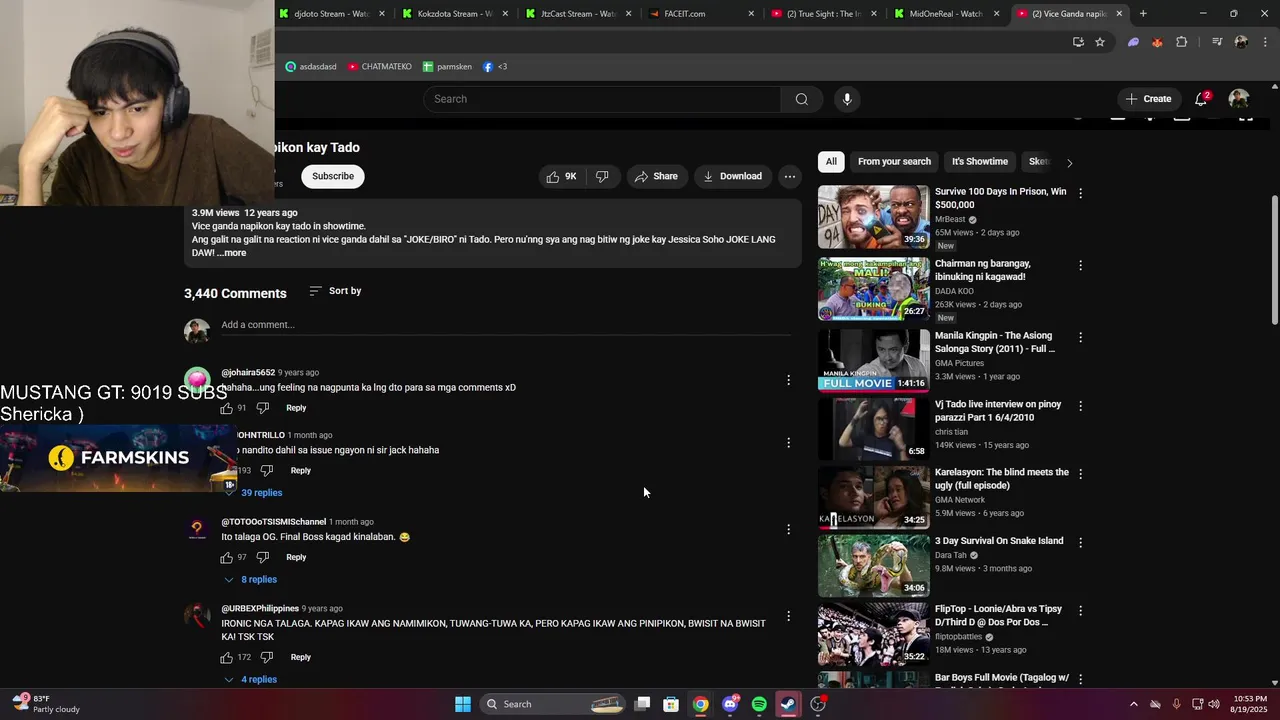The image size is (1280, 720).
Task: Open the Sort by comments dropdown
Action: pos(335,291)
